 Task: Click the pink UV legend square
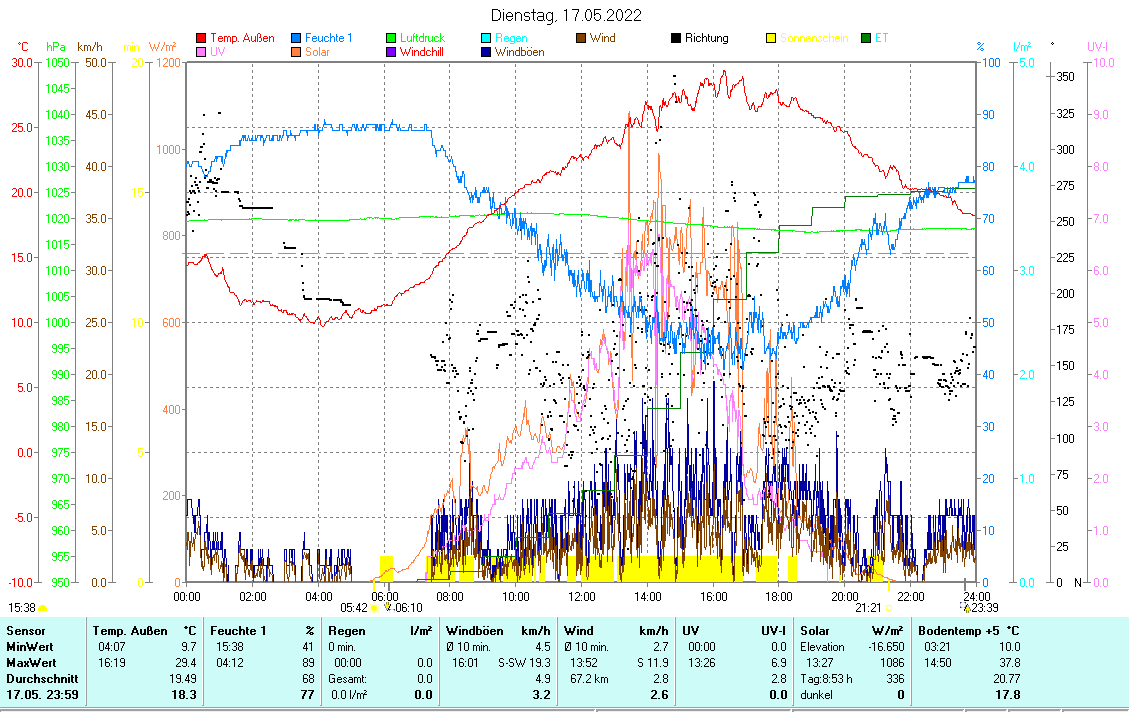(x=201, y=52)
